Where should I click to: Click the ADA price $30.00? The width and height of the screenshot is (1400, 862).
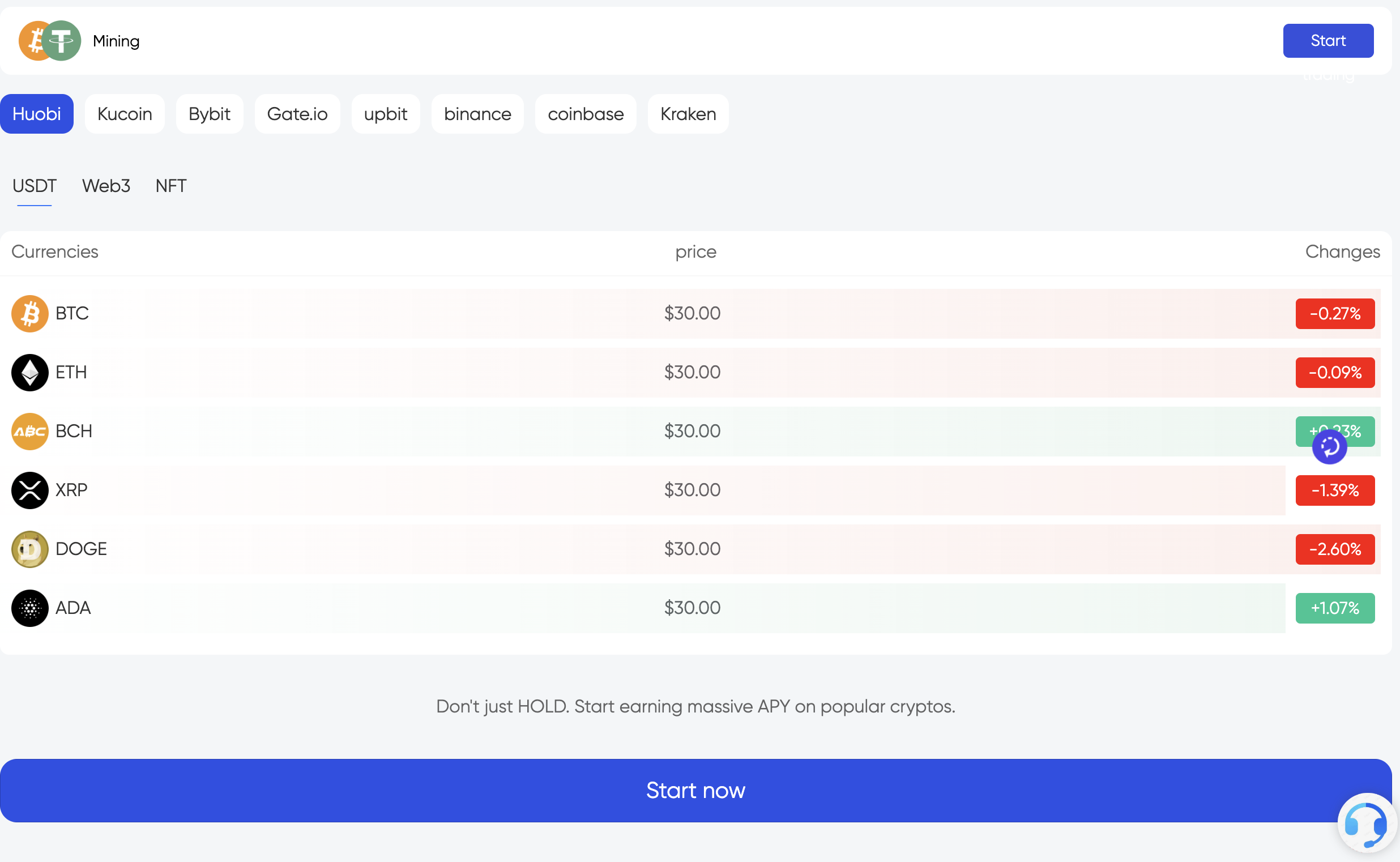692,608
